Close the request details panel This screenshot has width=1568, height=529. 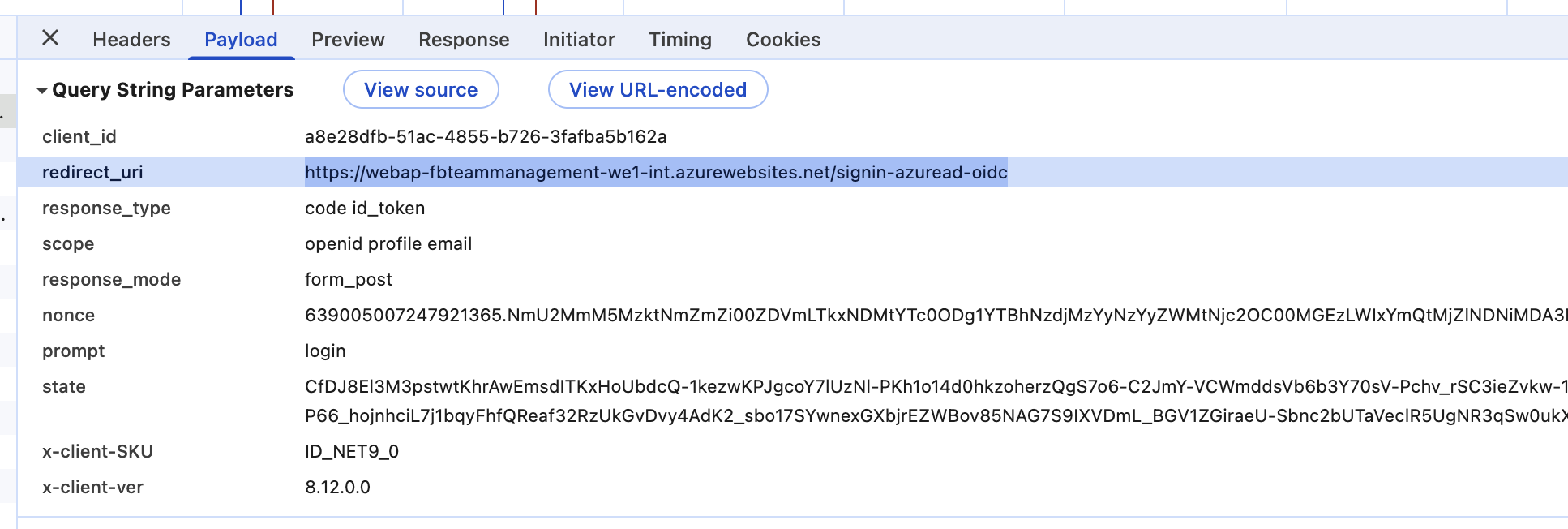[x=50, y=38]
